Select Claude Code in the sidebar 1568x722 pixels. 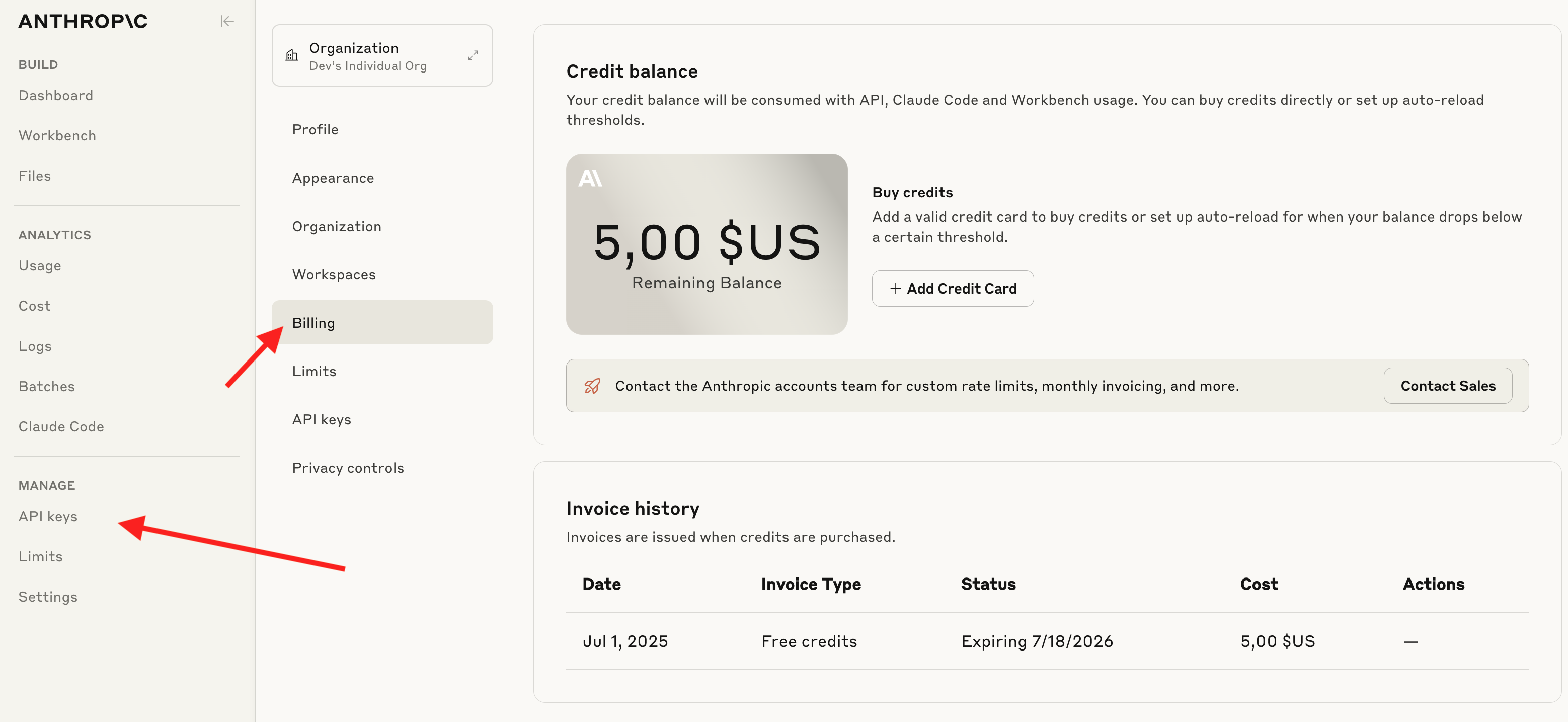pyautogui.click(x=61, y=426)
